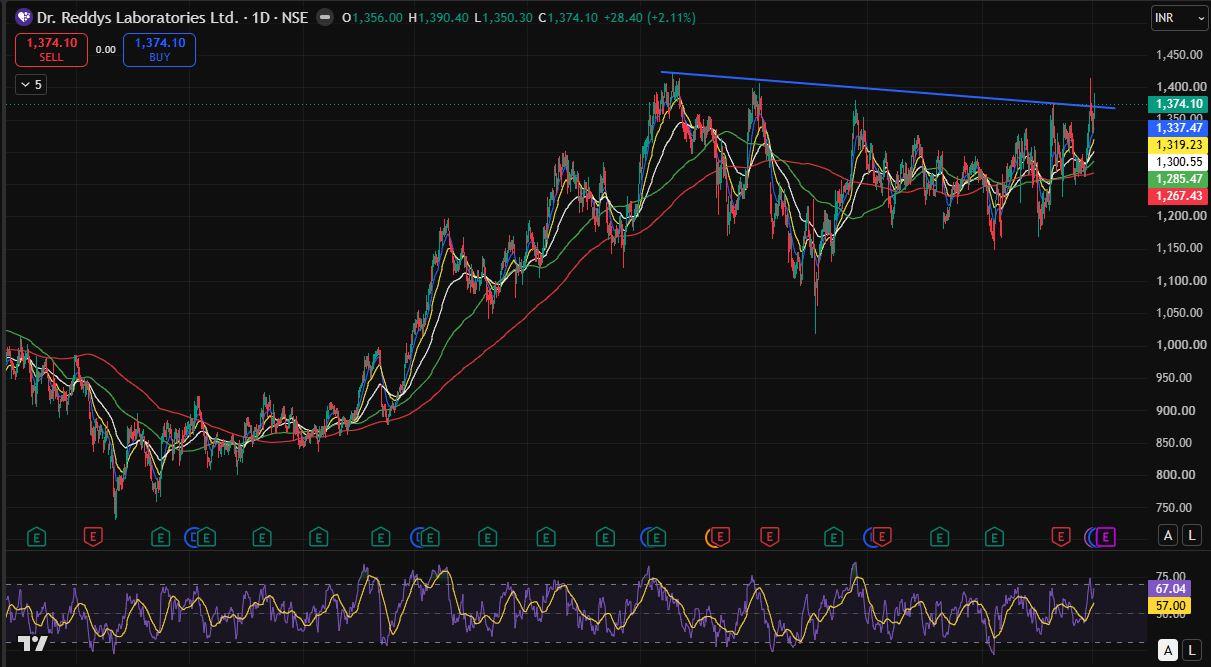Image resolution: width=1211 pixels, height=667 pixels.
Task: Click the red E marker overlapping a blue ring
Action: coord(881,537)
